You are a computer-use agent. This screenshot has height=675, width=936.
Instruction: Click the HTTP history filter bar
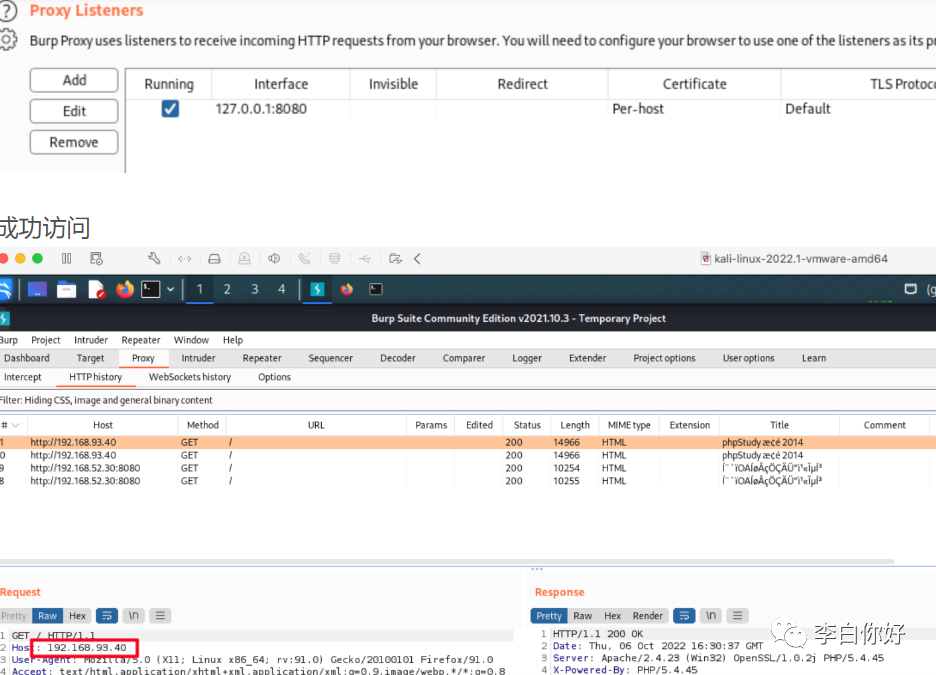pos(468,400)
